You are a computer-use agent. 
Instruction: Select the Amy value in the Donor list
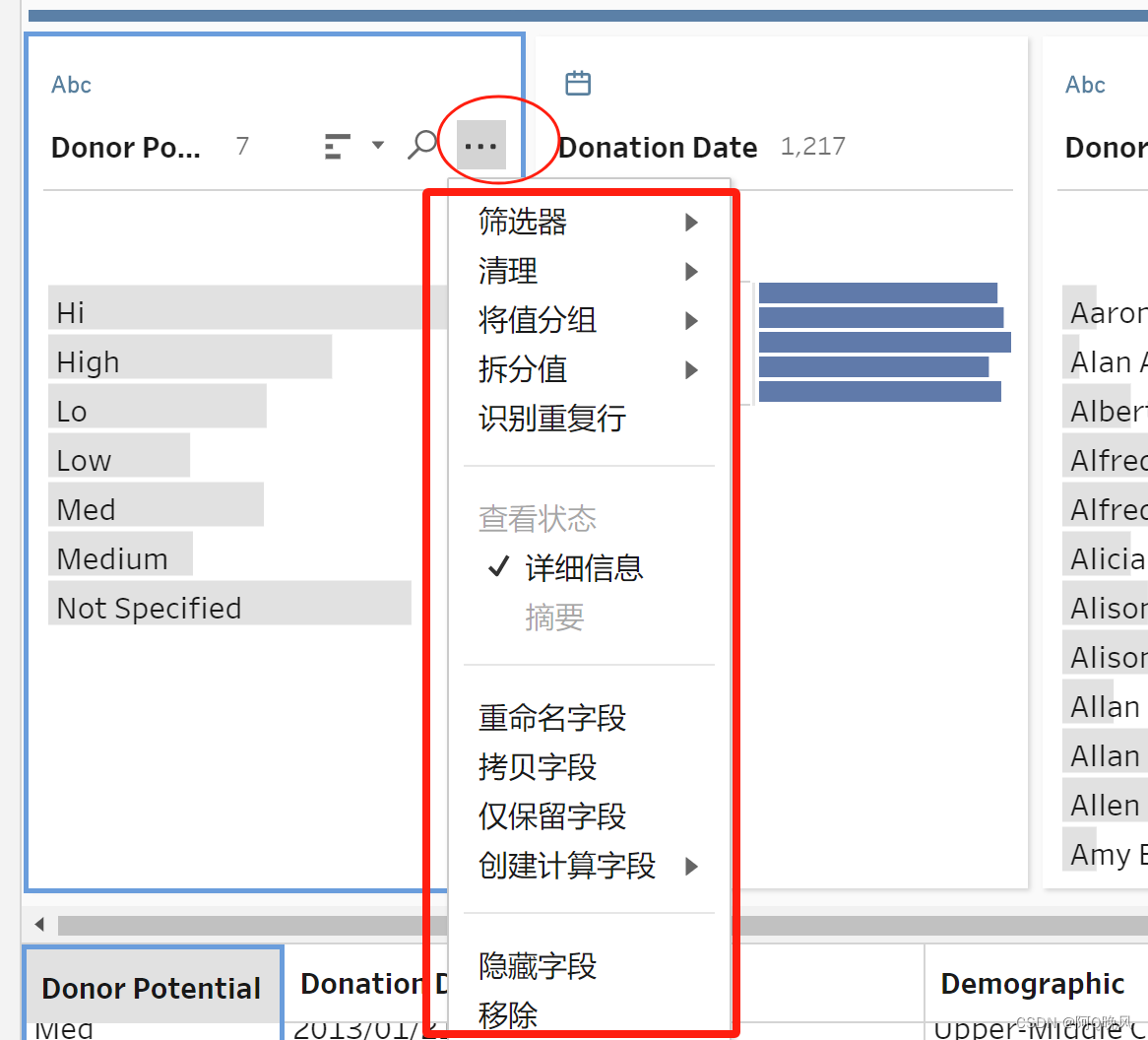(x=1107, y=849)
